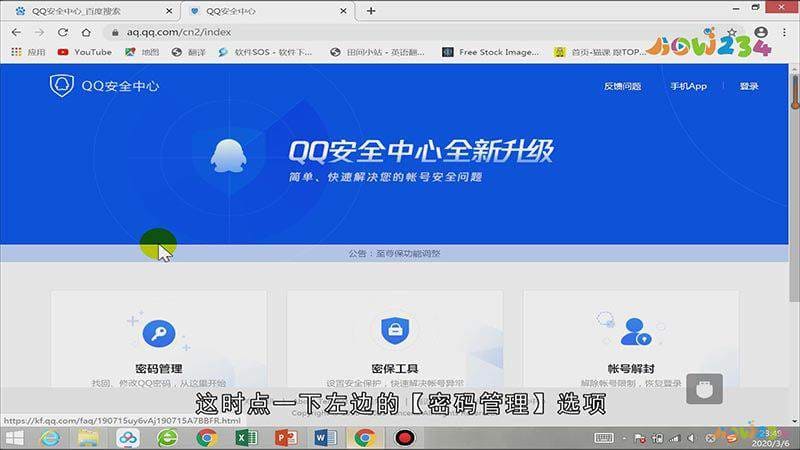Screen dimensions: 800x450
Task: Open the browser home page icon
Action: pyautogui.click(x=86, y=32)
